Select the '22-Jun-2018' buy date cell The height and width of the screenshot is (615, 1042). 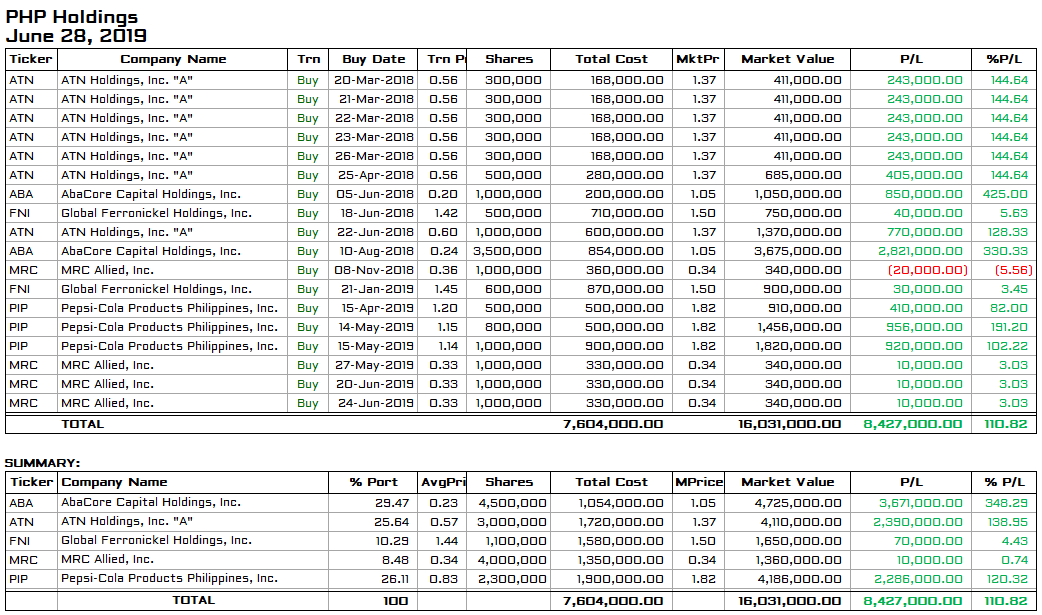coord(375,233)
